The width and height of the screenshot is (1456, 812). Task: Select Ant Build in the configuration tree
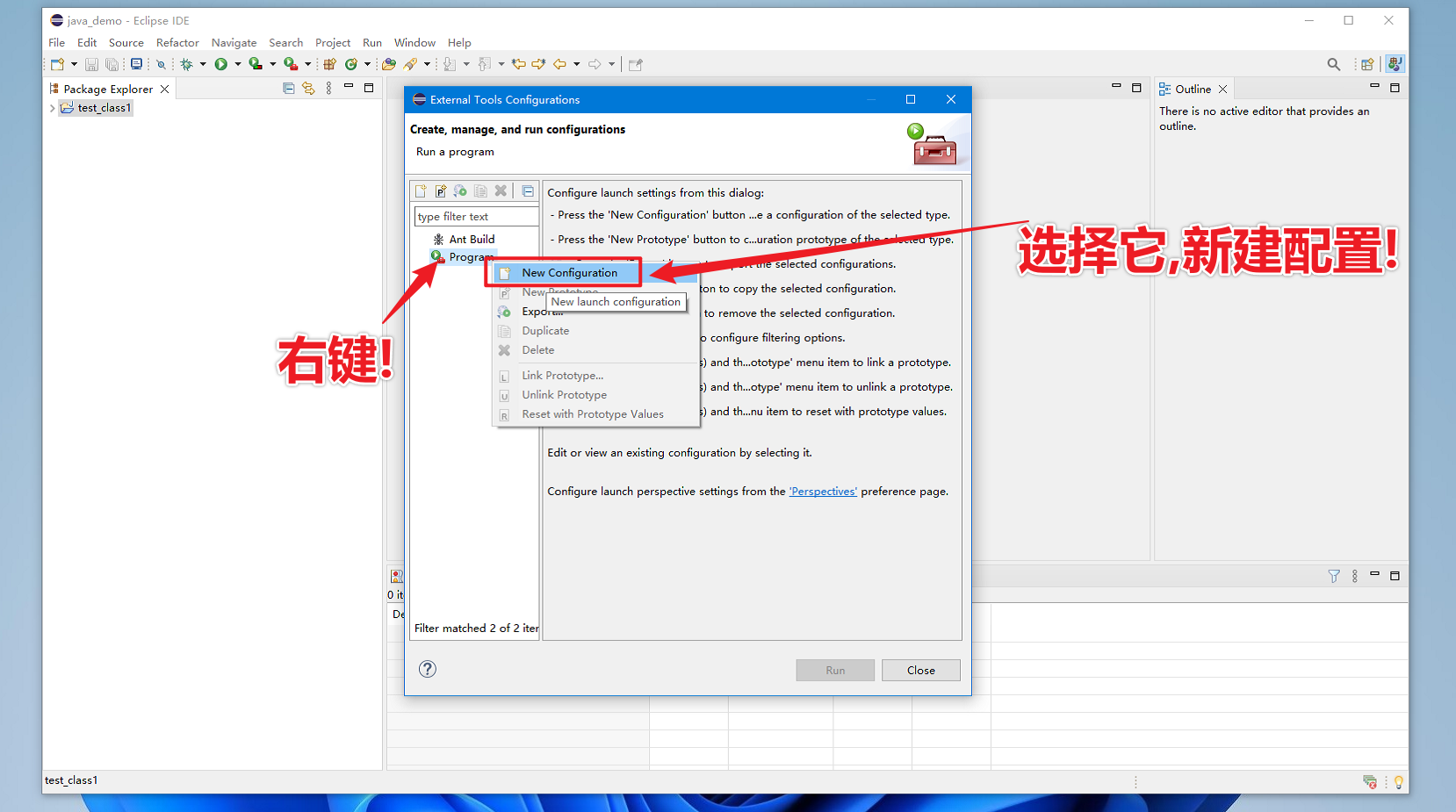(472, 239)
